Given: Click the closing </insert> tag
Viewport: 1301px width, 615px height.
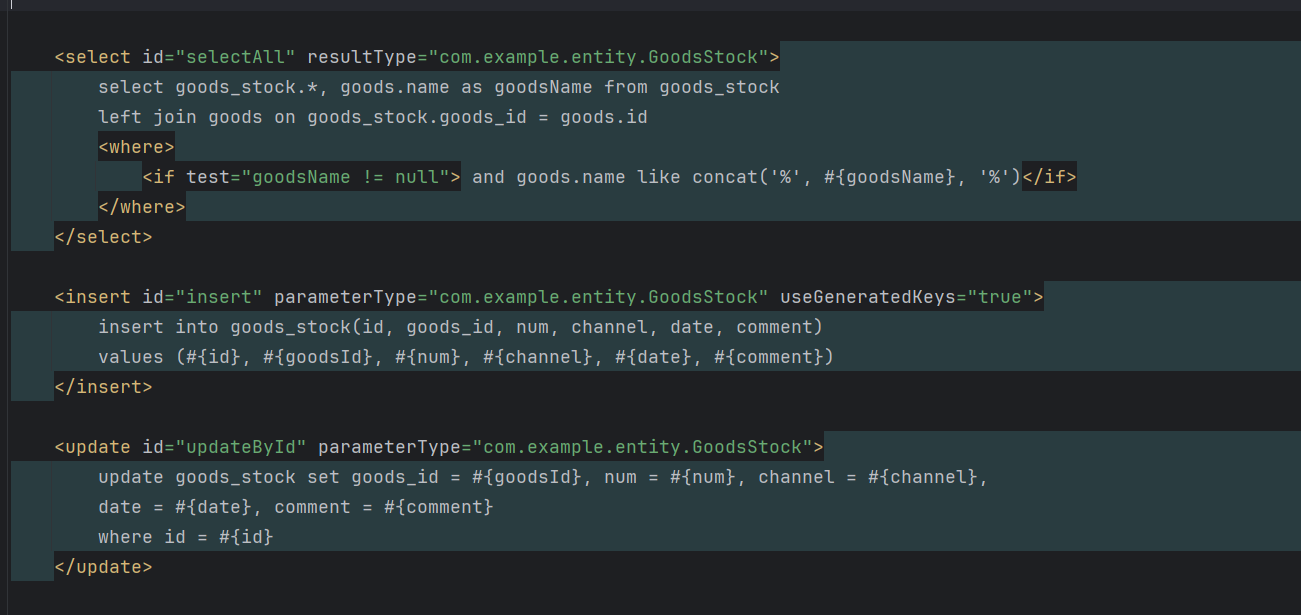Looking at the screenshot, I should [x=103, y=387].
